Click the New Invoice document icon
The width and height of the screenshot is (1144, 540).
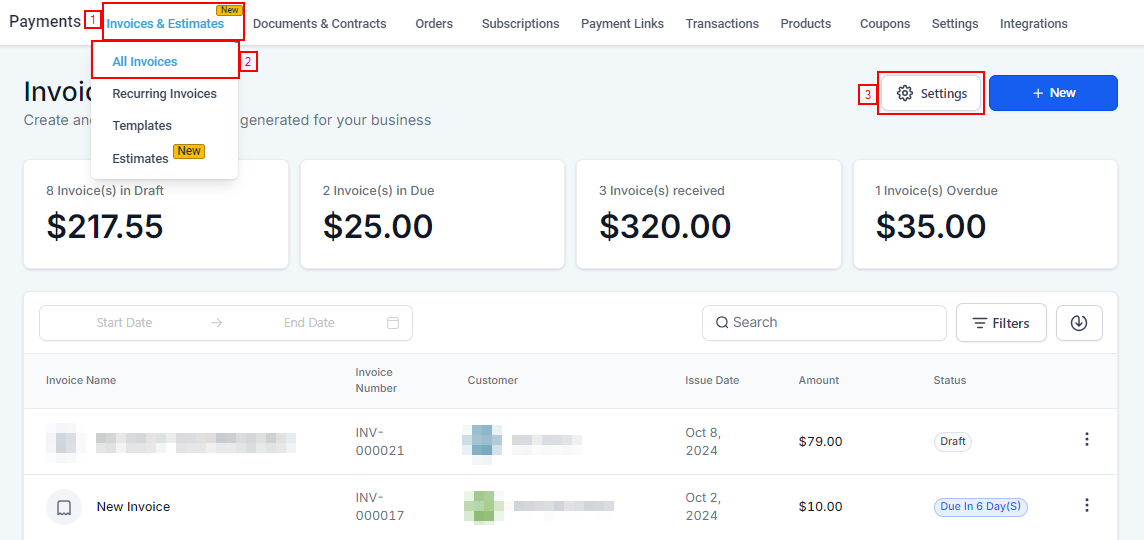(x=64, y=507)
